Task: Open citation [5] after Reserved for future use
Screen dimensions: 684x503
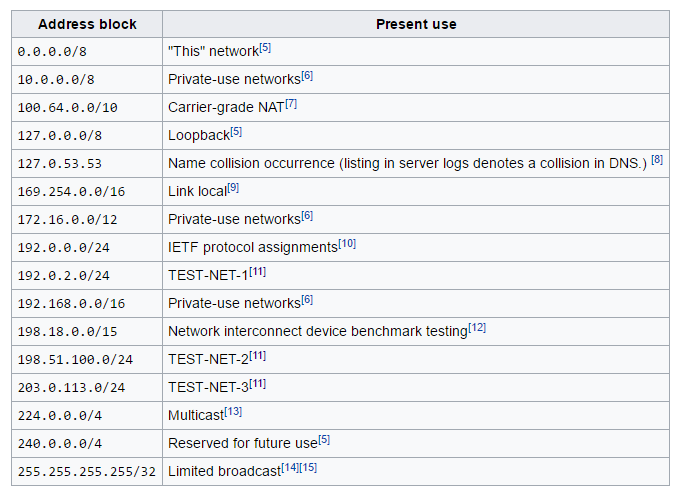Action: [324, 439]
